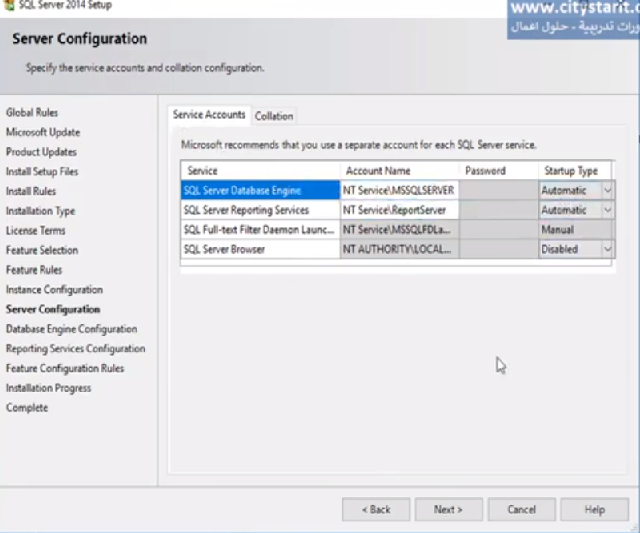
Task: Click Instance Configuration step in sidebar
Action: pos(54,290)
